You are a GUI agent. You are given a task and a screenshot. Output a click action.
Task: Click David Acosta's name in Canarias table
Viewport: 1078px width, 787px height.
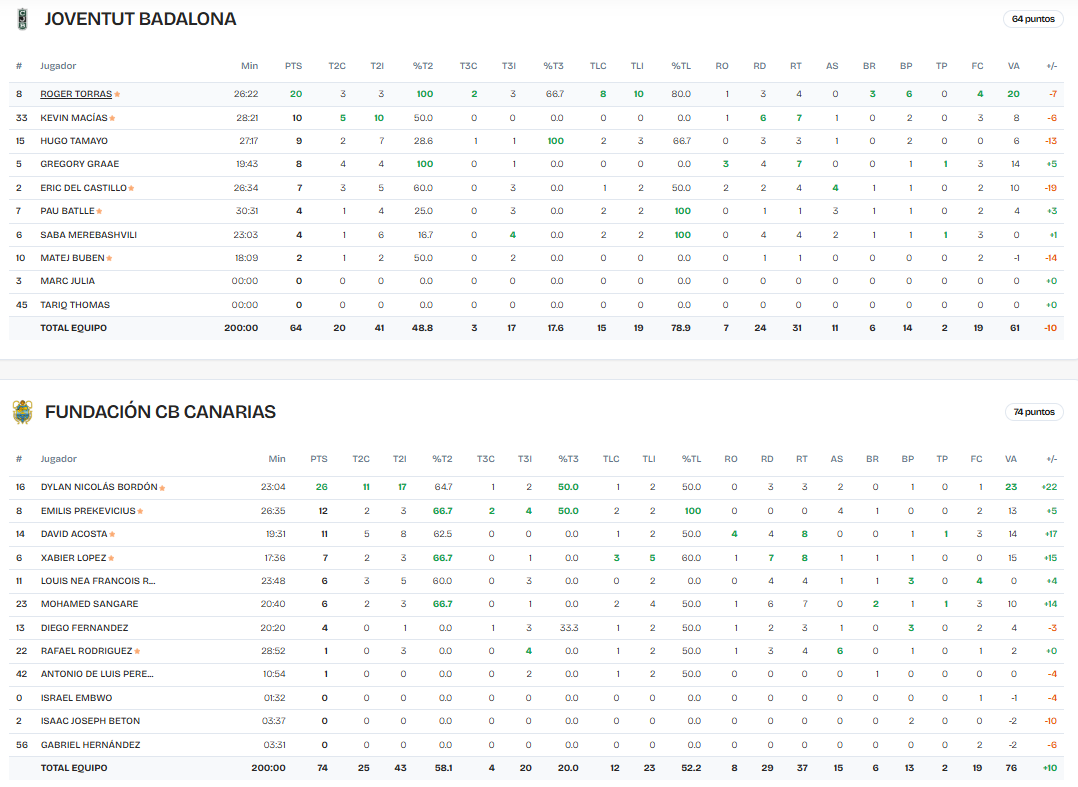point(73,534)
